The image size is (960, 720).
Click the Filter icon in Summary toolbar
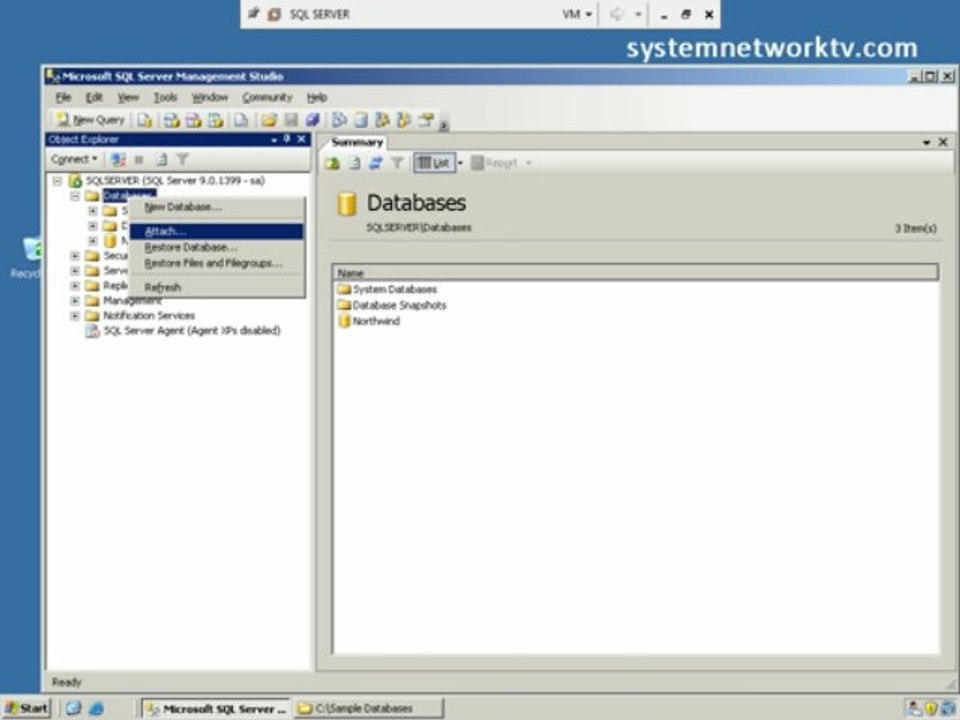click(397, 163)
